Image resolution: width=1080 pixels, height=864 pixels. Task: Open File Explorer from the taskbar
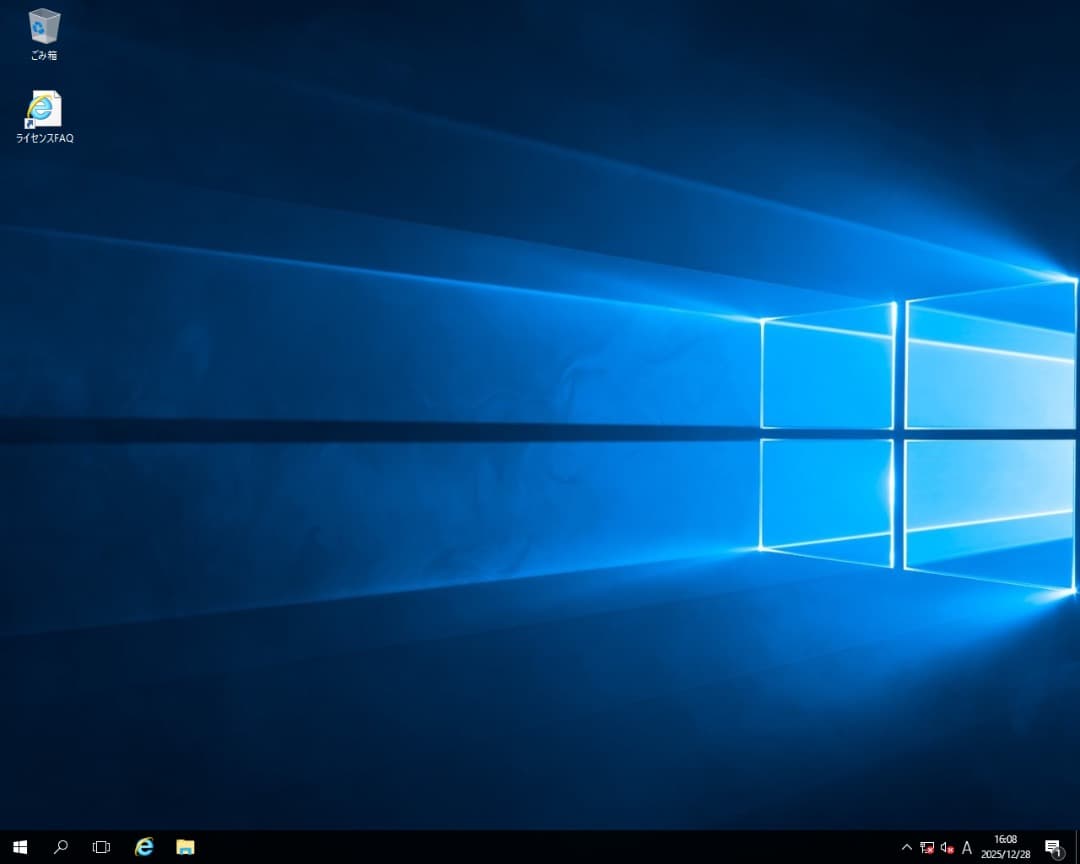pyautogui.click(x=185, y=847)
